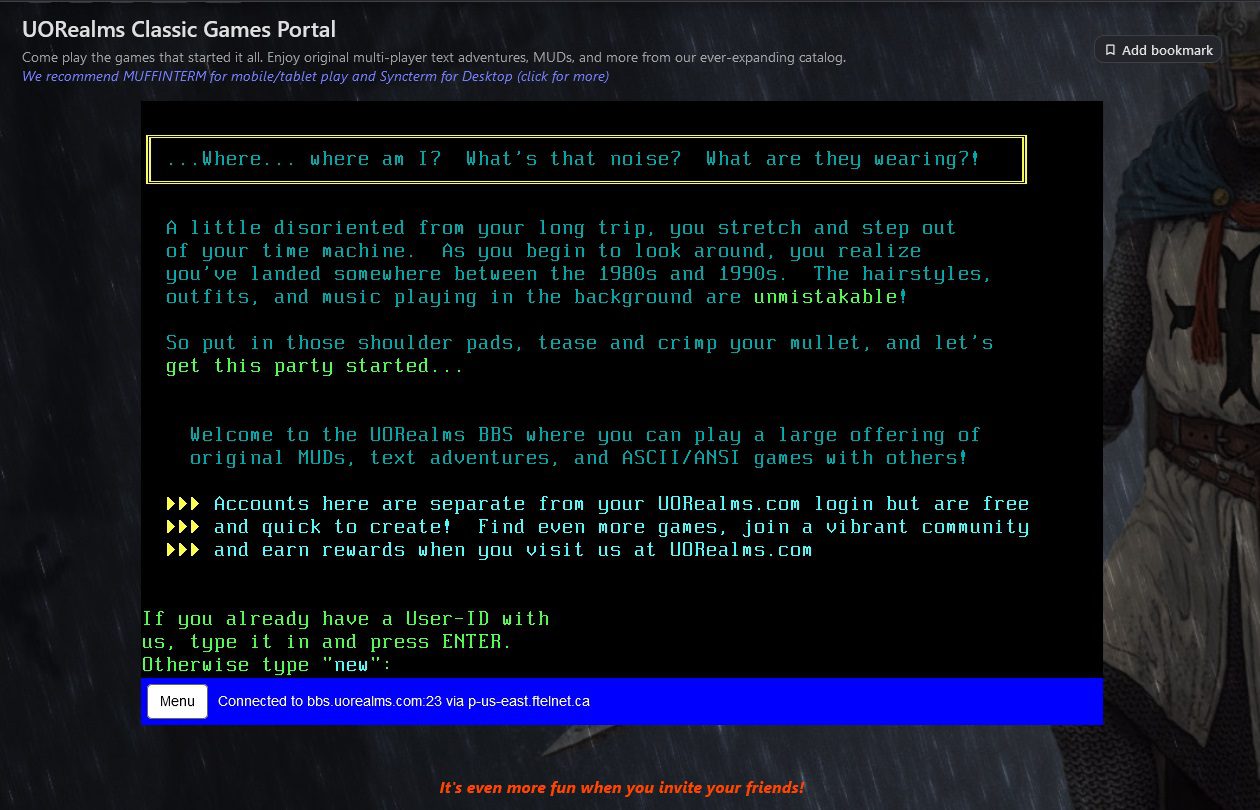1260x810 pixels.
Task: Click the arrows before 'Accounts here are separate'
Action: click(183, 504)
